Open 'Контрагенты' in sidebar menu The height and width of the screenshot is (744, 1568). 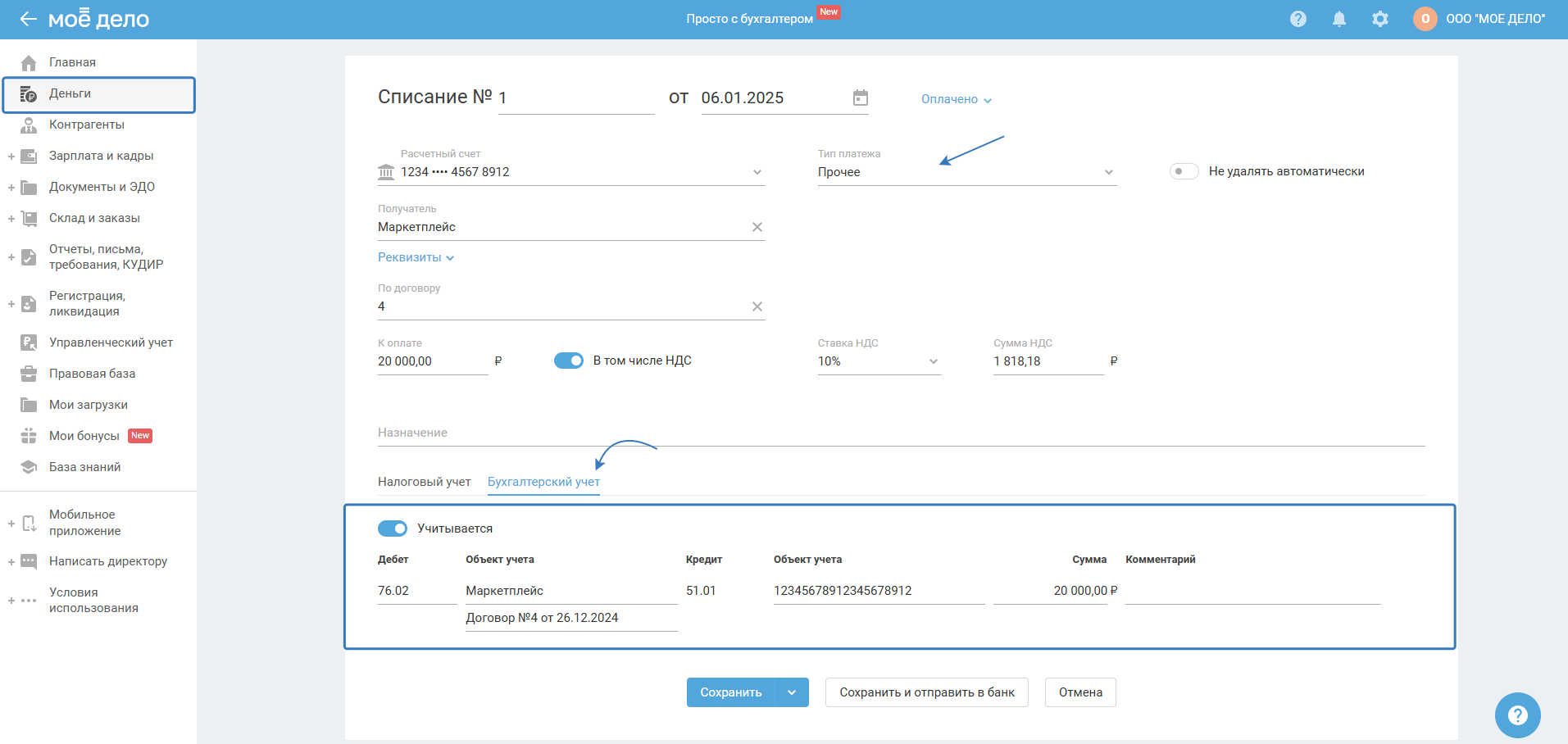86,125
